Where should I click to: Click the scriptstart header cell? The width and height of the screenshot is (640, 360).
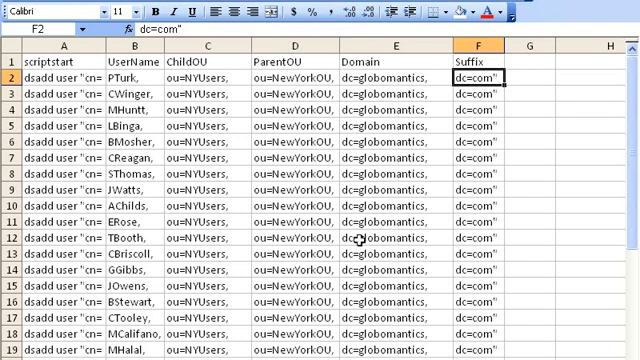click(x=64, y=62)
